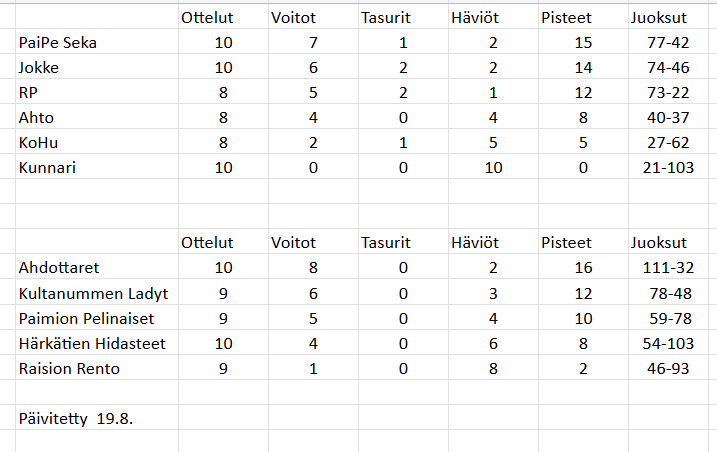Click the Jokke team name cell
Screen dimensions: 717x452
97,67
